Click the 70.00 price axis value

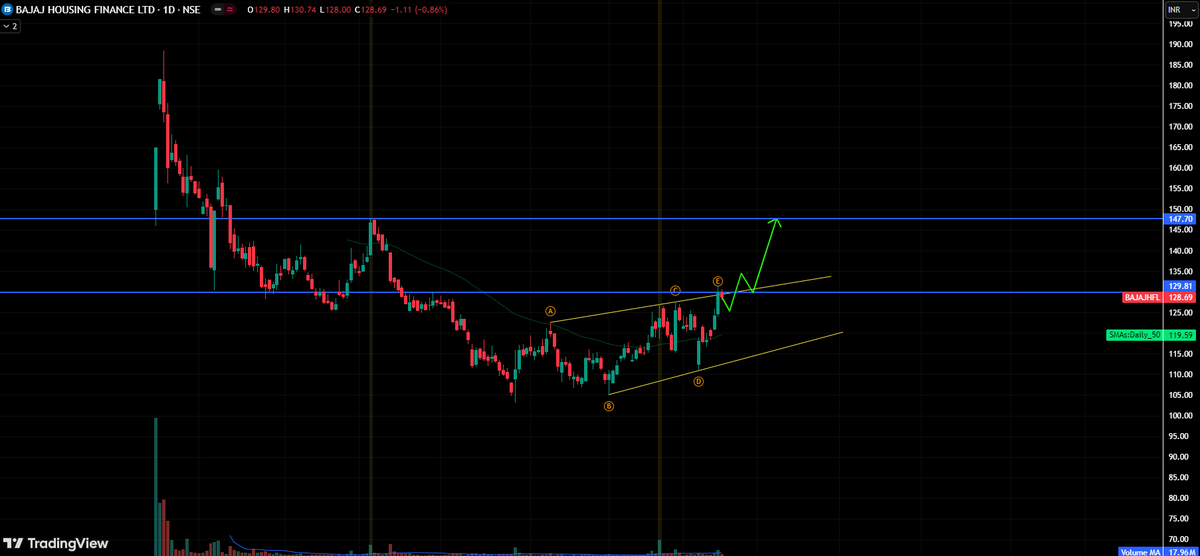tap(1180, 539)
